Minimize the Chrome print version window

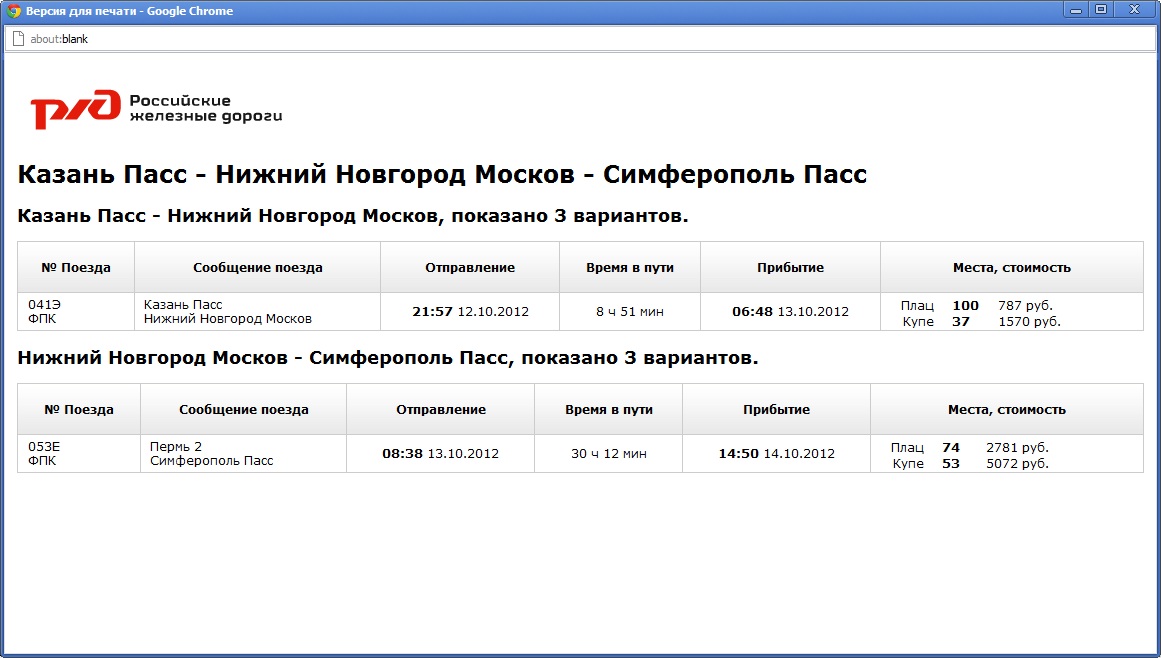point(1077,10)
